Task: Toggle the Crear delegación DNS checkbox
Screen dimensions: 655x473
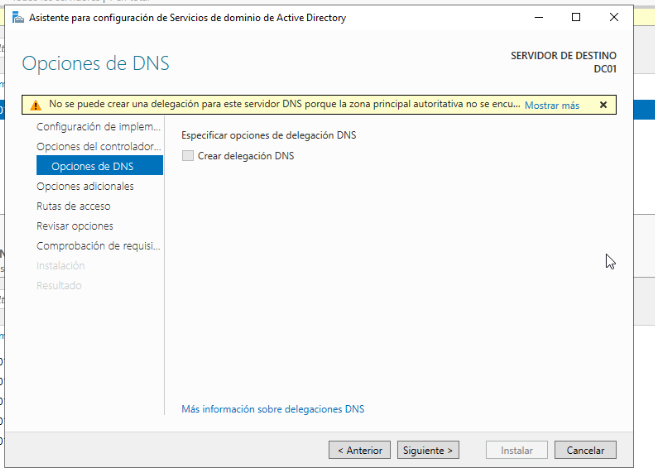Action: pos(187,156)
